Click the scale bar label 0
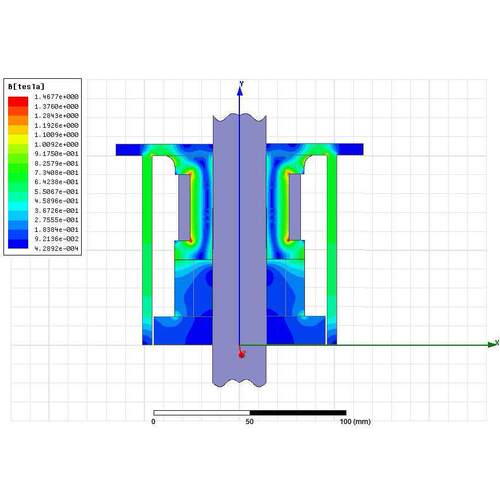The width and height of the screenshot is (500, 500). point(153,422)
